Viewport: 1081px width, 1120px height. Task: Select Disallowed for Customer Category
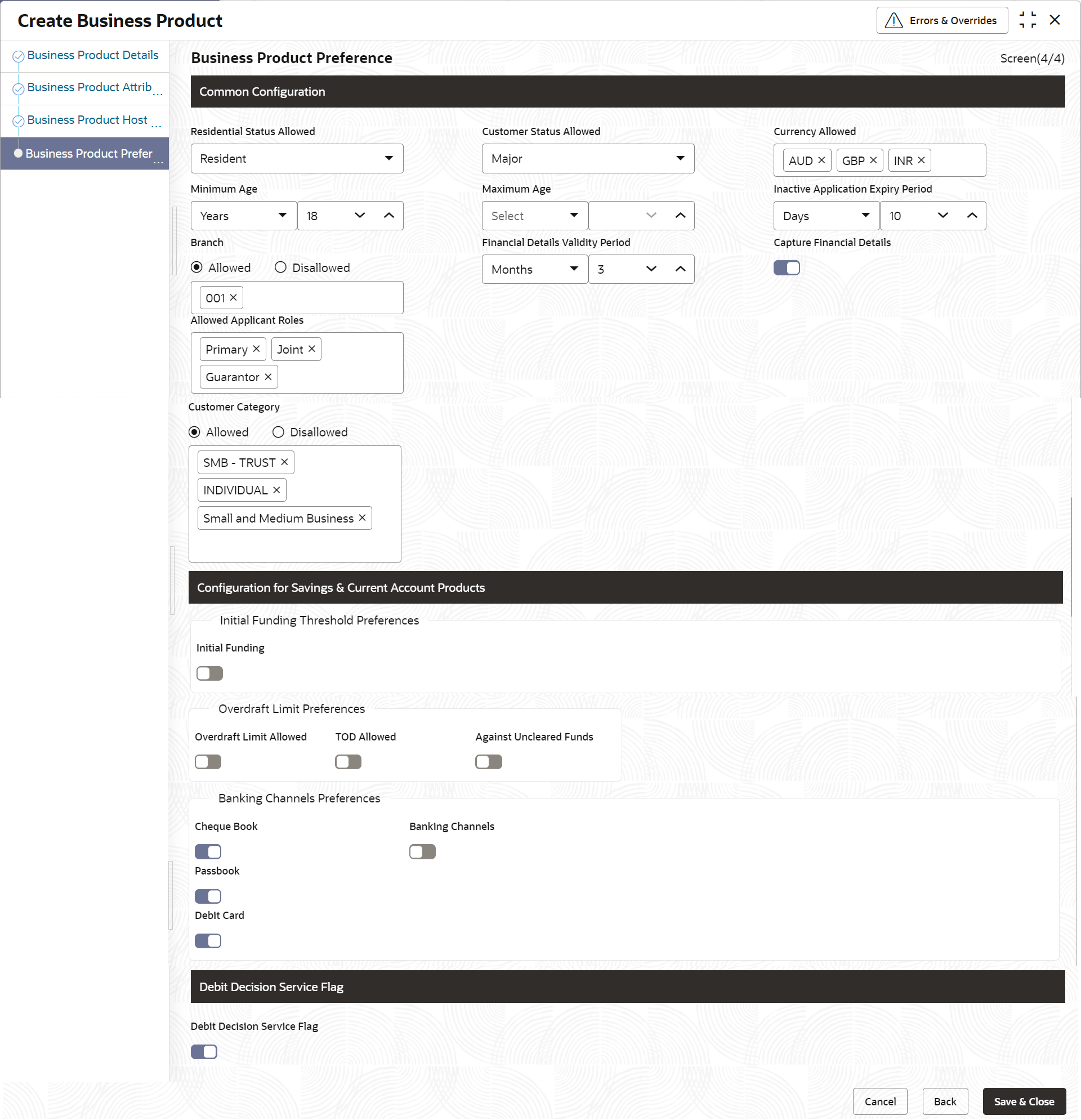tap(278, 432)
